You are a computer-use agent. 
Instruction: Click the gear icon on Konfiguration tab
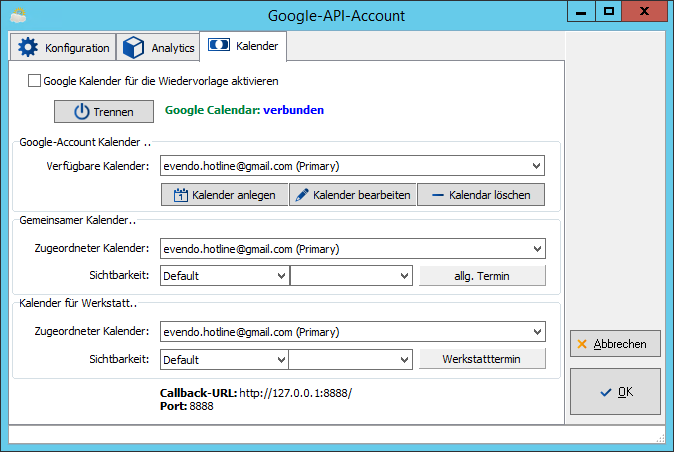click(x=28, y=47)
